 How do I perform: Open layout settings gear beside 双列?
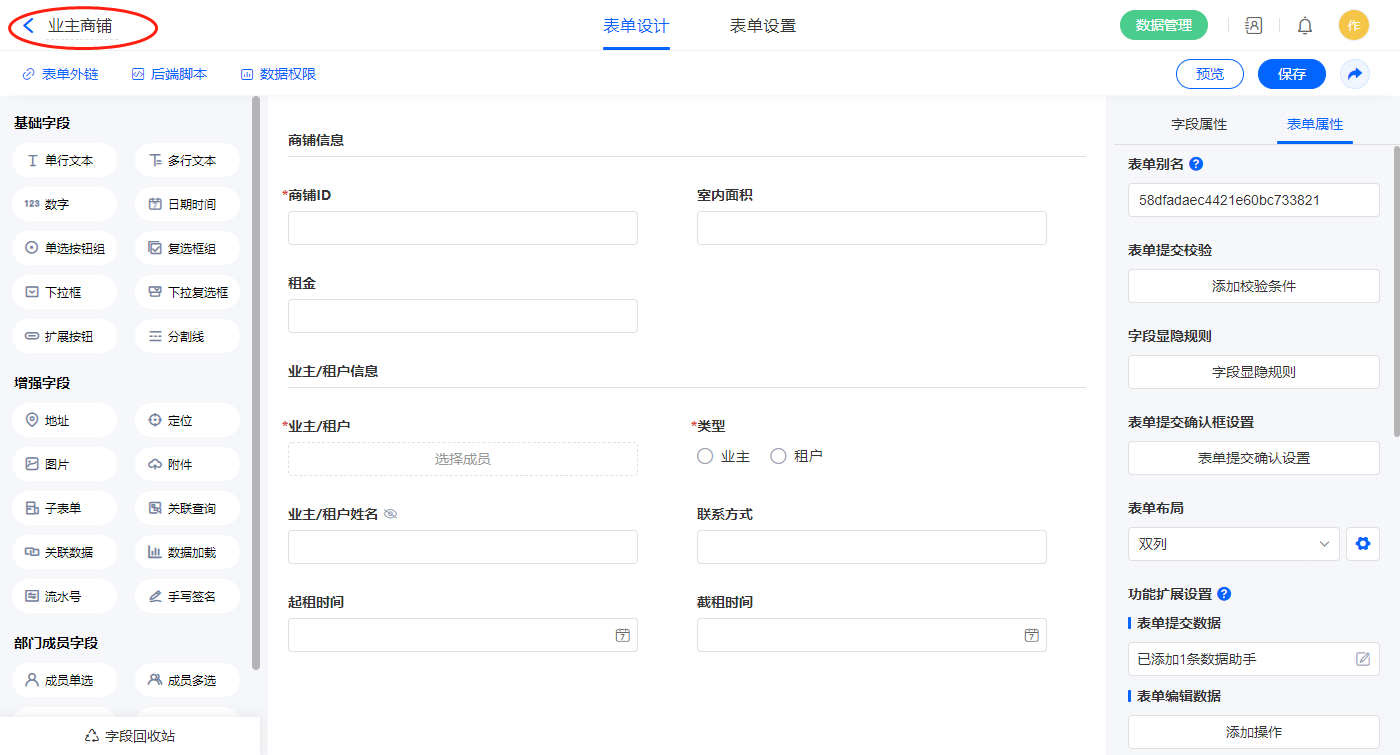coord(1362,544)
